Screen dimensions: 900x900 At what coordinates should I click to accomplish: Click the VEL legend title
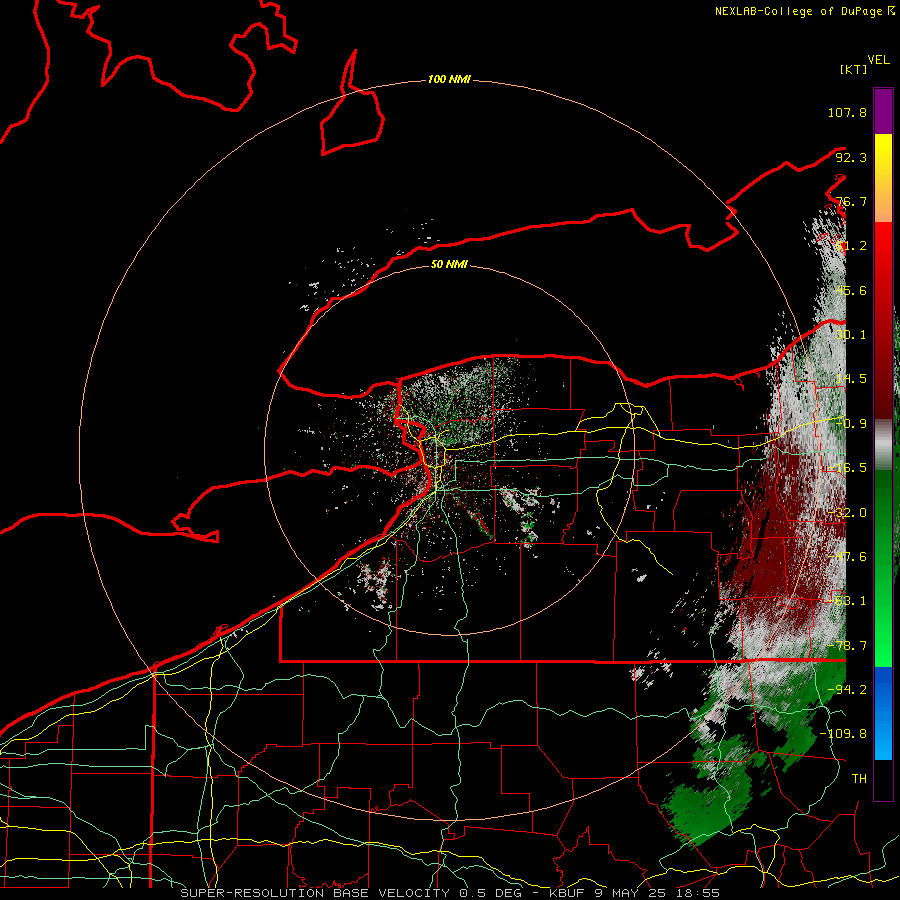point(878,60)
